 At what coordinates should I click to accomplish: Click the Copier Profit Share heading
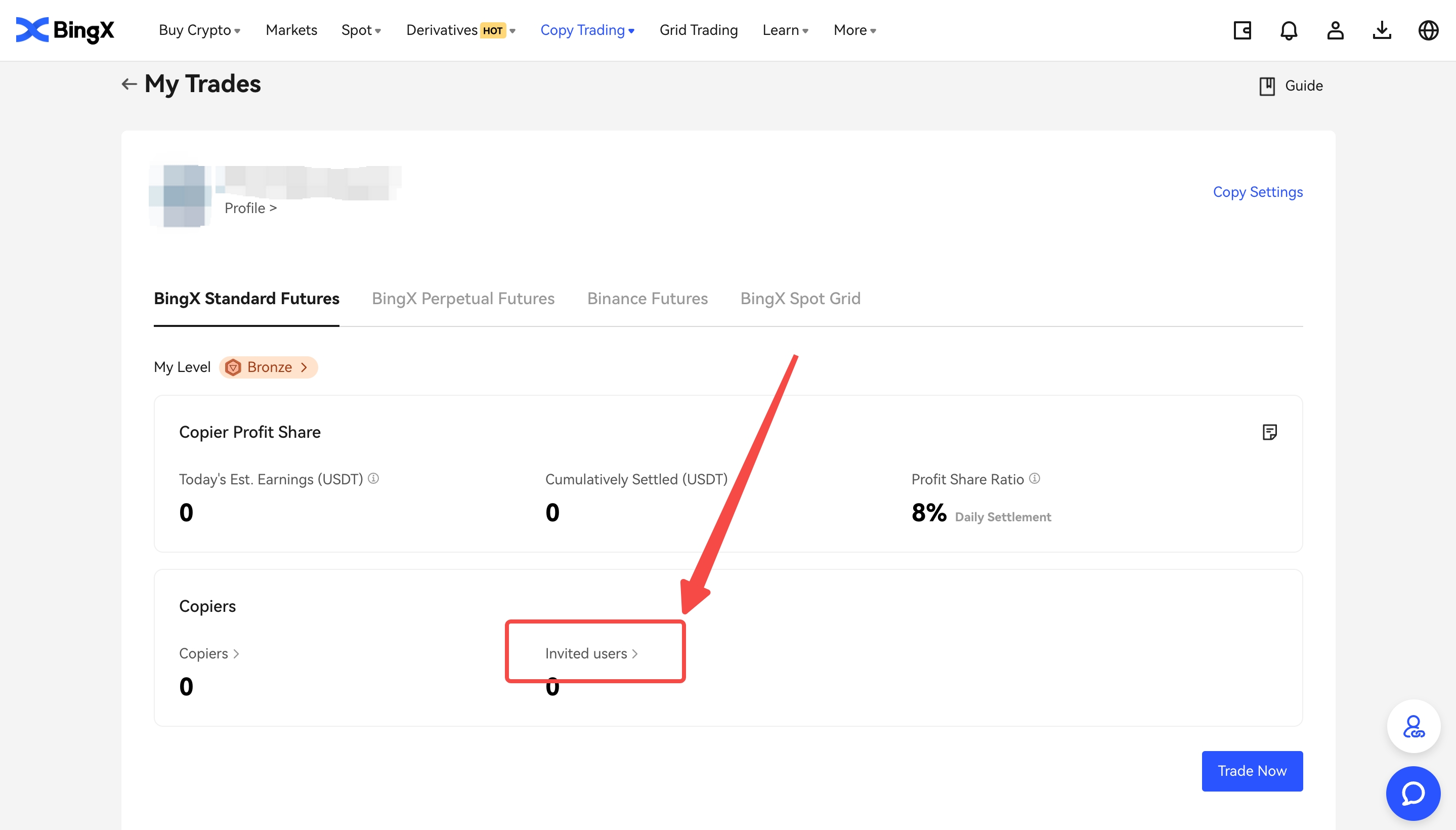pos(249,432)
